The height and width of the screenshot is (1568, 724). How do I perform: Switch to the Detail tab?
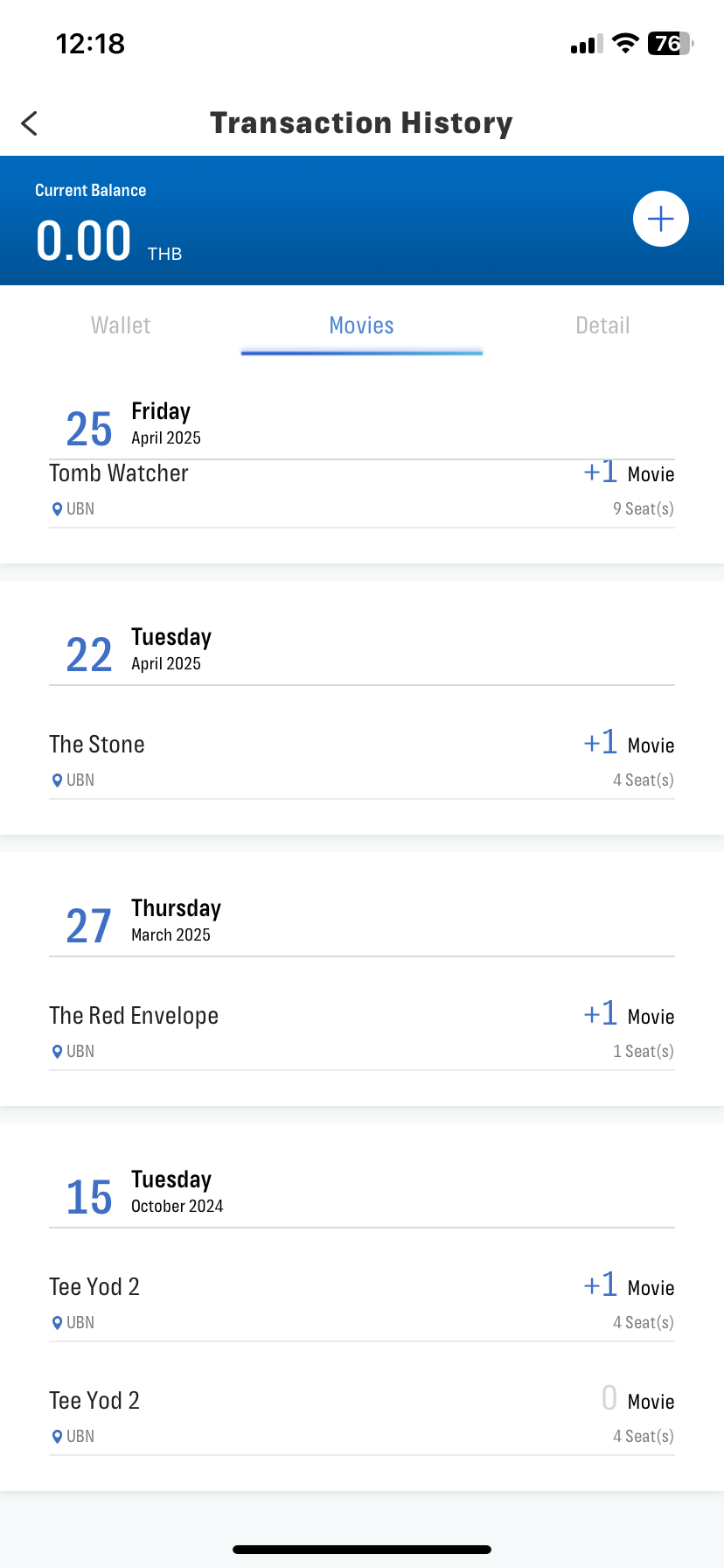[x=602, y=325]
